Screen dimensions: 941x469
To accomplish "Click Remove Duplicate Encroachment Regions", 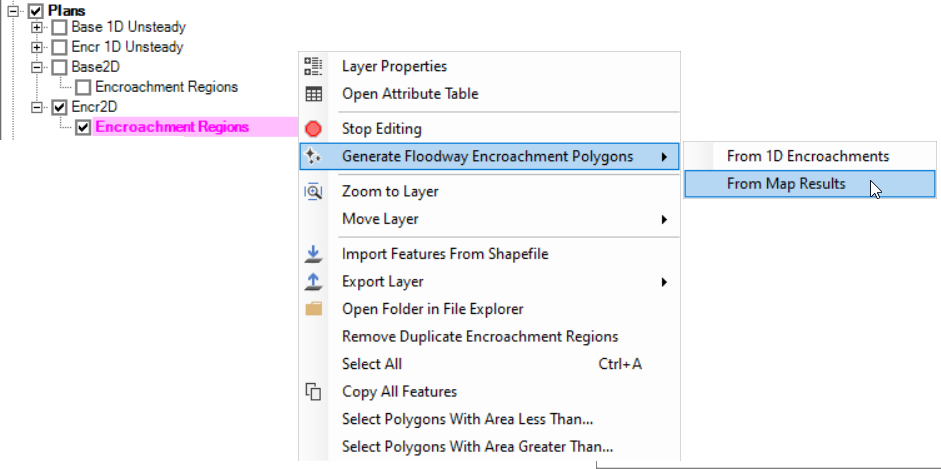I will 480,336.
